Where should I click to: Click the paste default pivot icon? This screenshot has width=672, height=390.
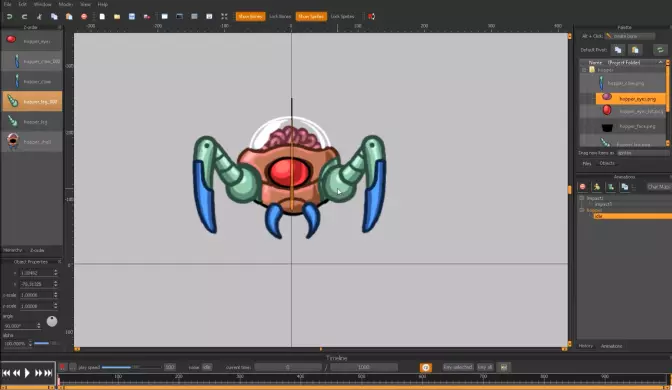(635, 50)
